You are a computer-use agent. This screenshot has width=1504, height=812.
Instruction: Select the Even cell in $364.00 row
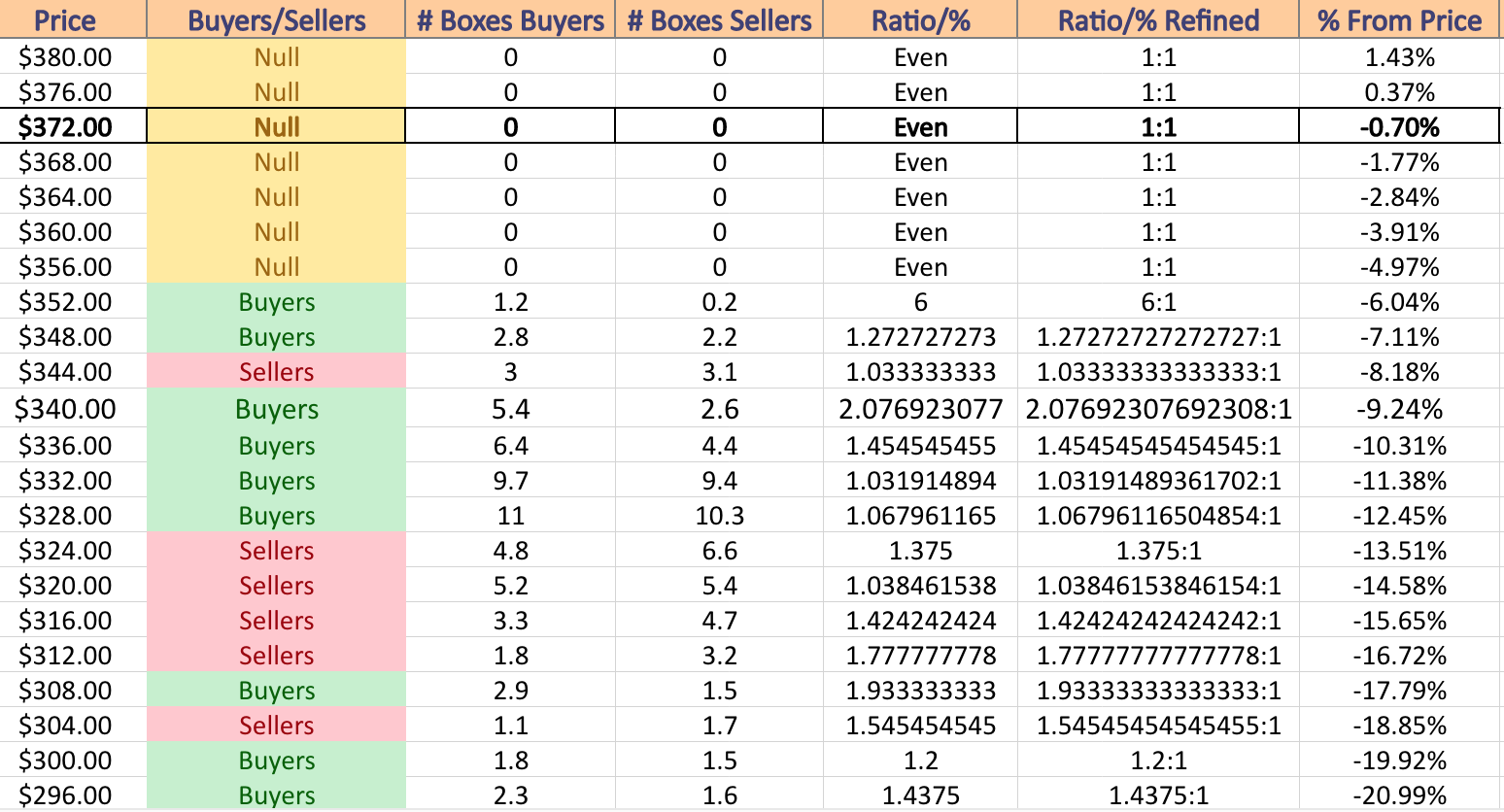point(920,197)
